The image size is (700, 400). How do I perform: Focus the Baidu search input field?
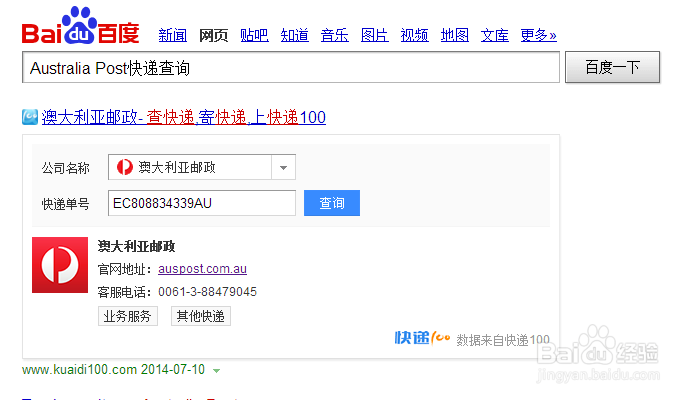[291, 67]
